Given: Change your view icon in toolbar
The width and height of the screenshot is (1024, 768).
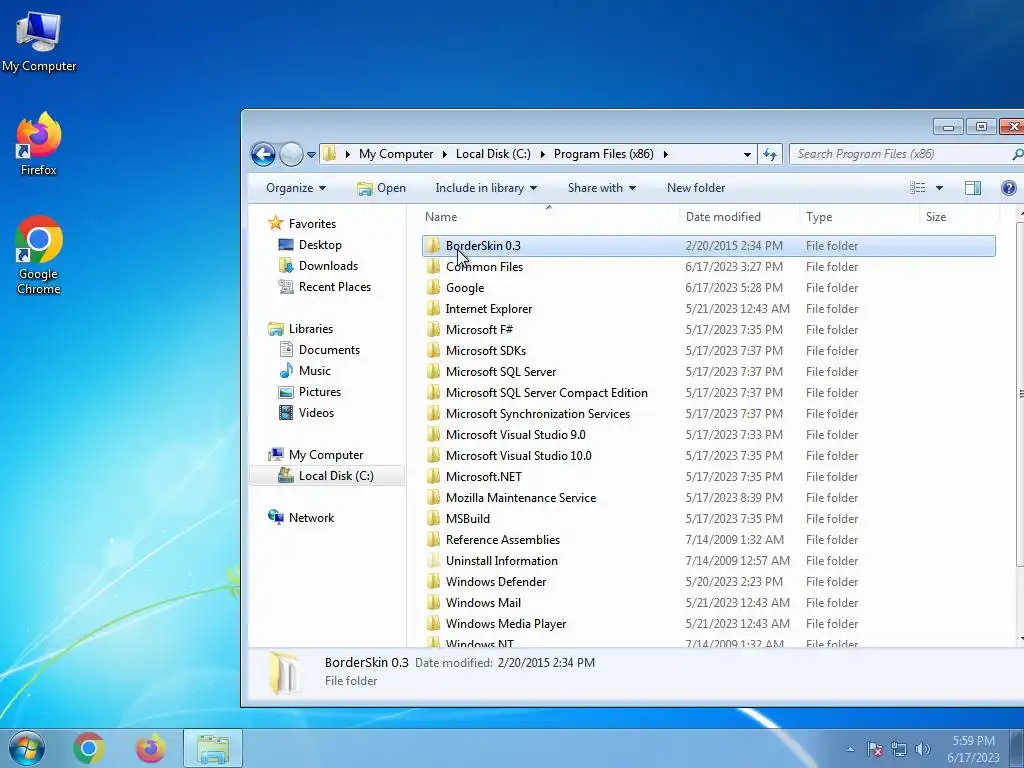Looking at the screenshot, I should click(918, 188).
